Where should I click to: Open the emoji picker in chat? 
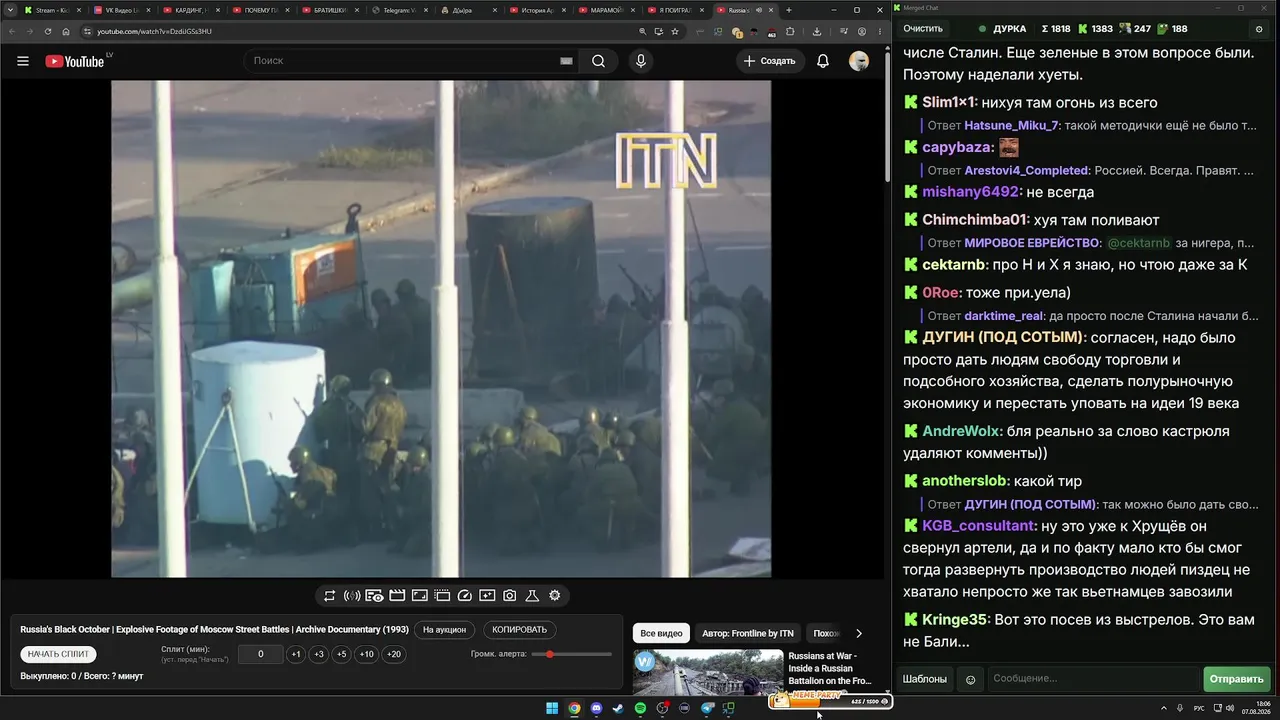(970, 680)
